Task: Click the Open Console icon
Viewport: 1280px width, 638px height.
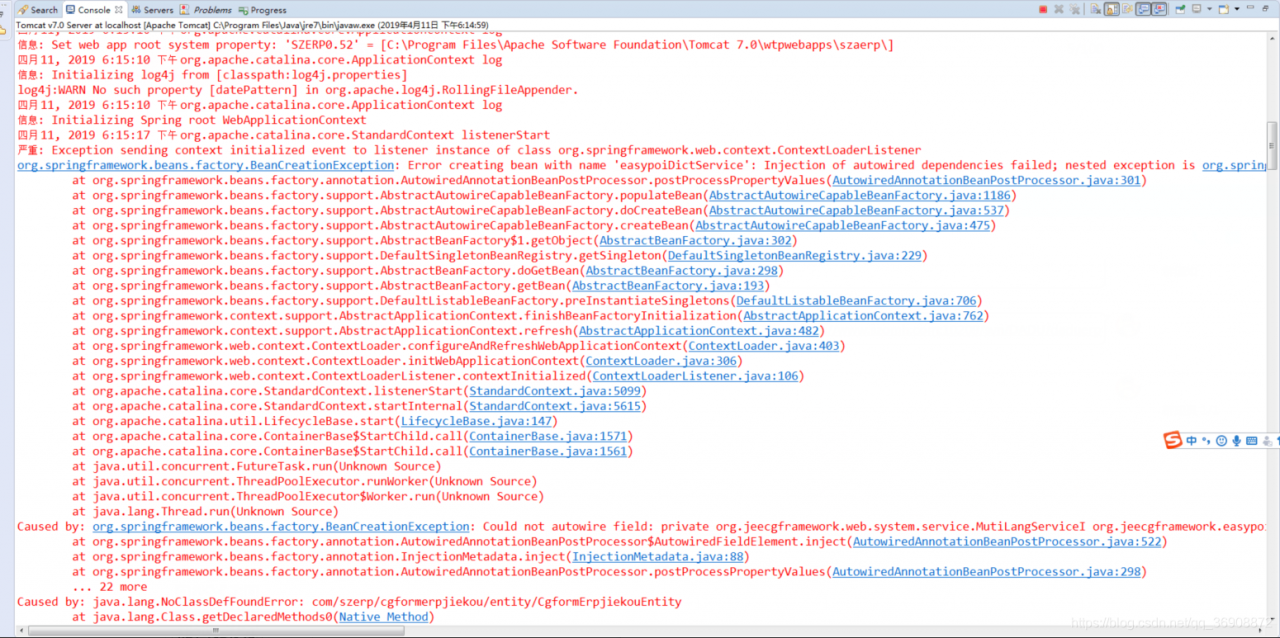Action: (x=1222, y=9)
